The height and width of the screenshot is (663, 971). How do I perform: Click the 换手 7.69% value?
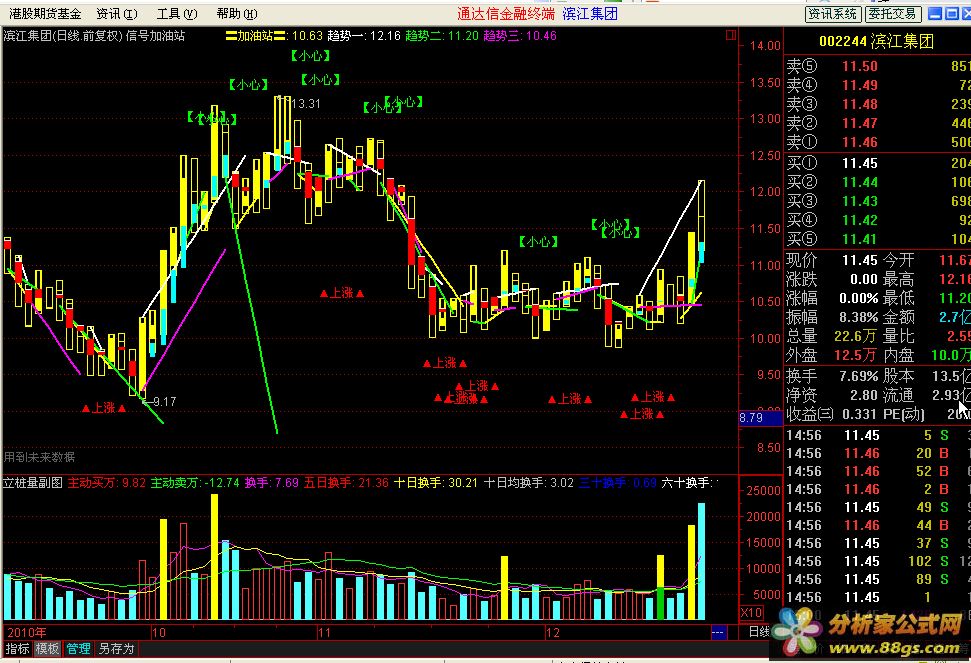coord(858,376)
